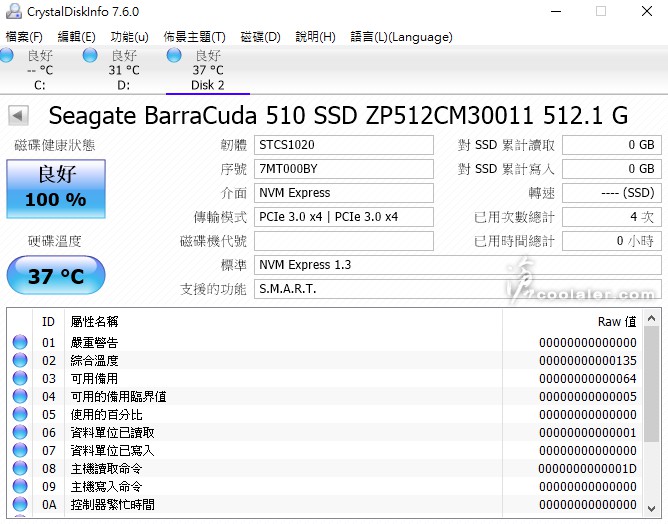668x524 pixels.
Task: Click the interface field NVM Express
Action: 344,193
